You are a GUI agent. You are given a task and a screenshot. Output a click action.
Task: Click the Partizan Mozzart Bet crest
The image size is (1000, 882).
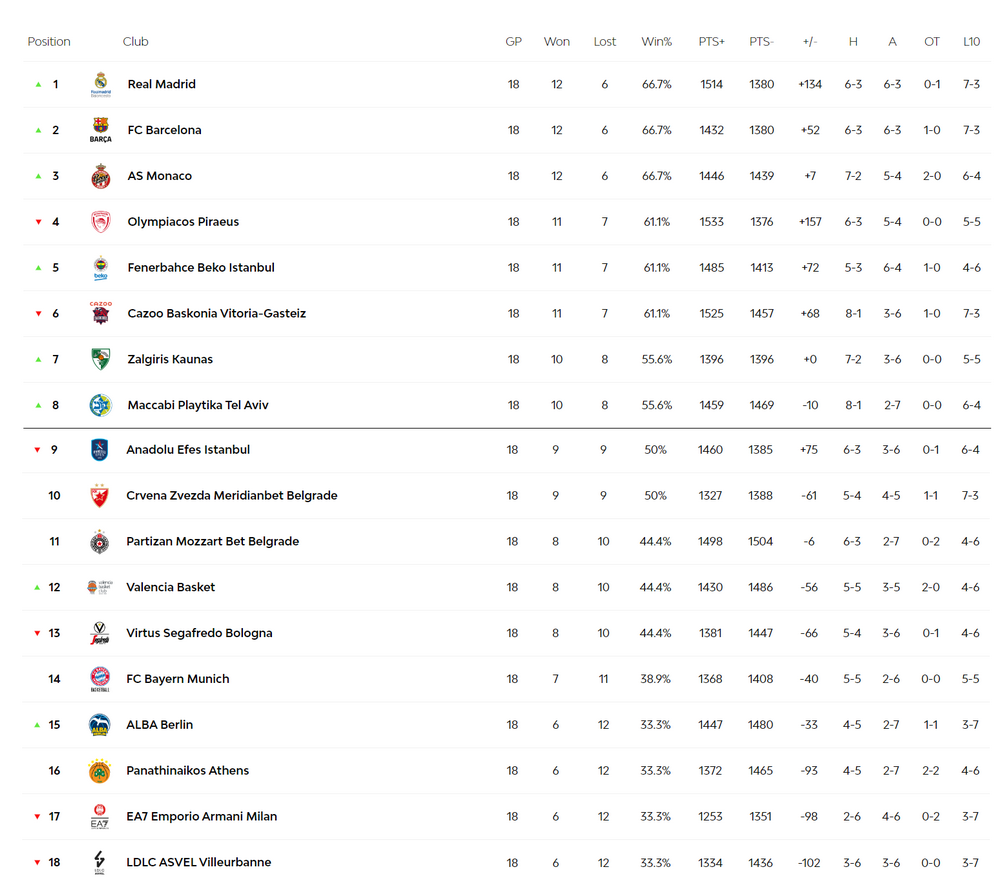pos(99,541)
